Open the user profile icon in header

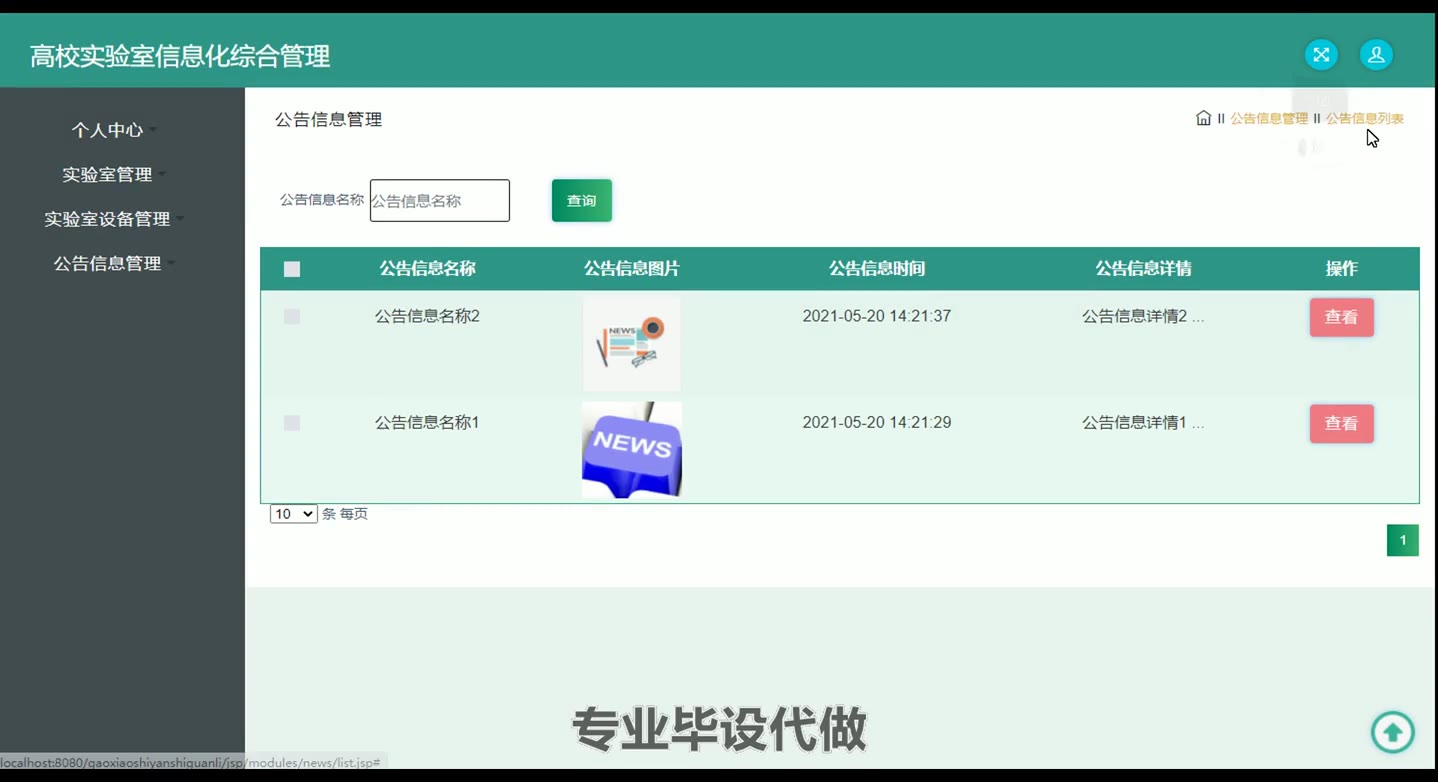pos(1376,55)
